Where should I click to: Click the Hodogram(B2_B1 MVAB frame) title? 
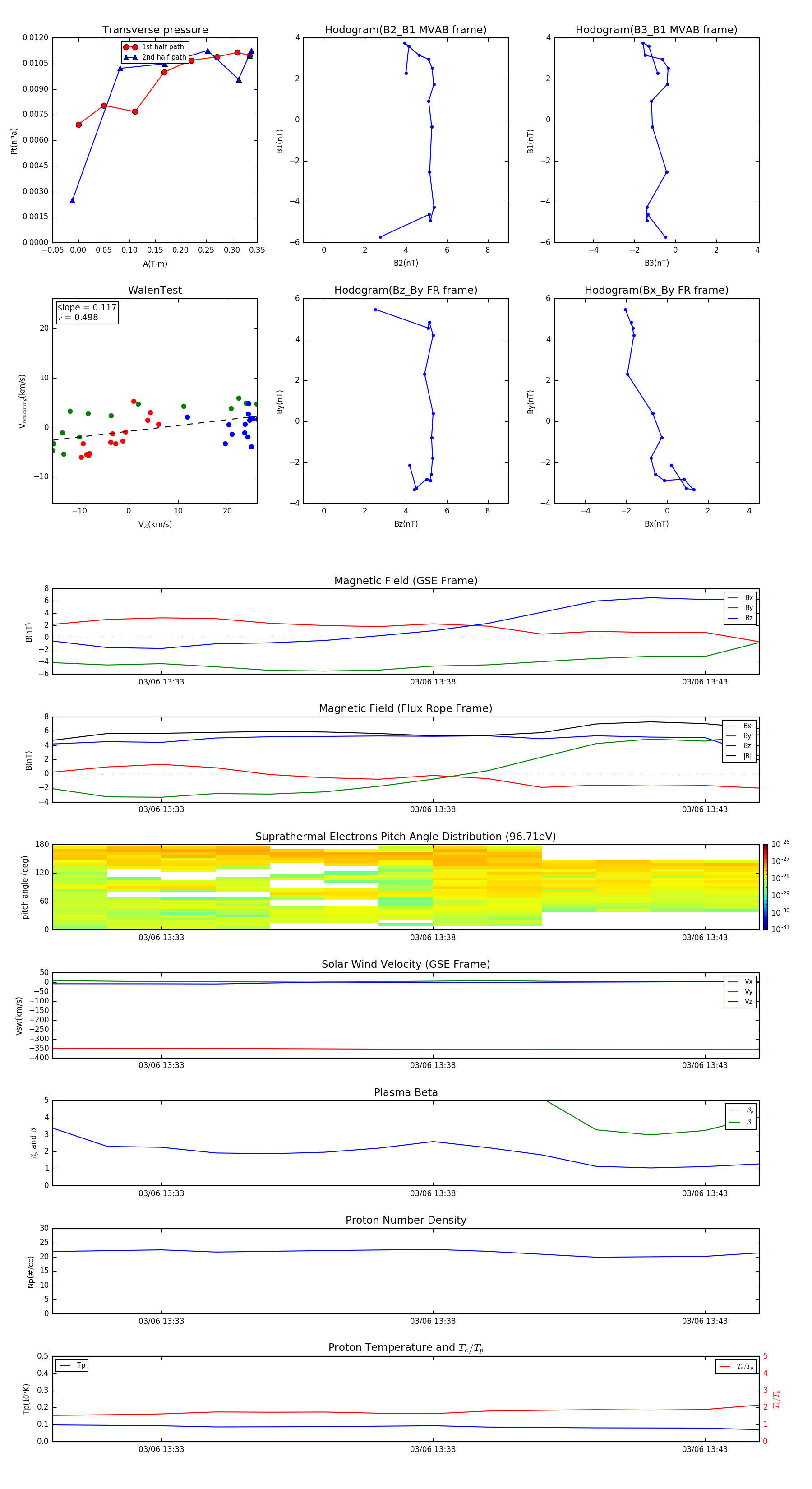pyautogui.click(x=405, y=30)
